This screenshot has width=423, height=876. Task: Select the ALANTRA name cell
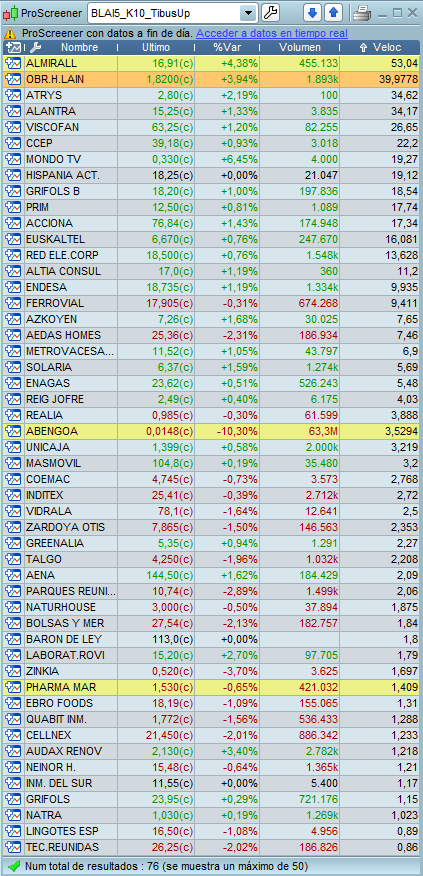pyautogui.click(x=70, y=111)
